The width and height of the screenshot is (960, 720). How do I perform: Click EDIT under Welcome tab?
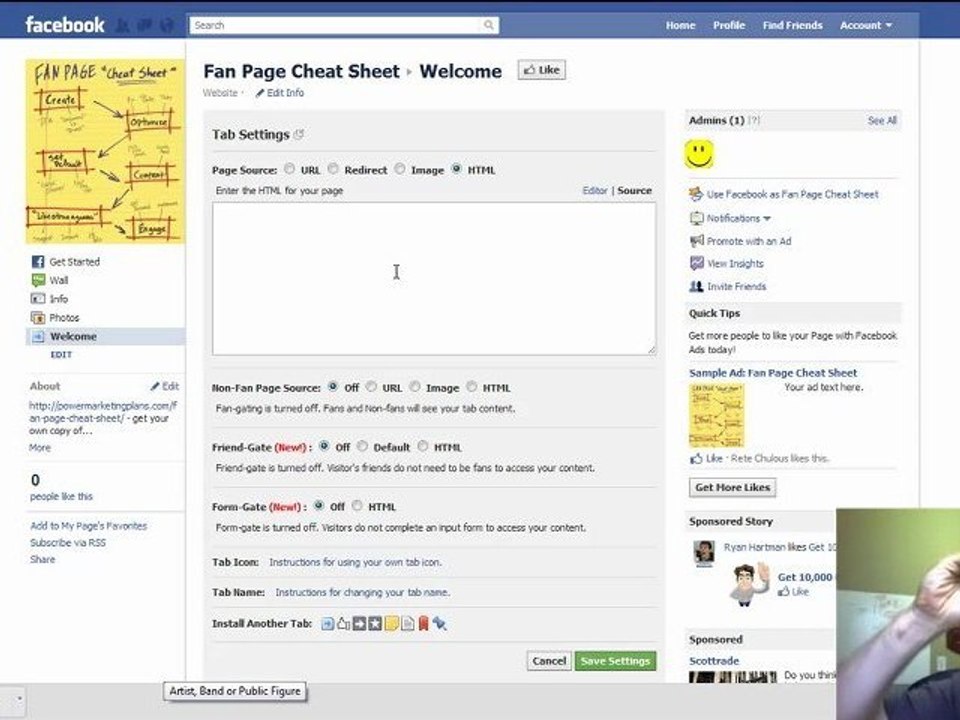61,354
